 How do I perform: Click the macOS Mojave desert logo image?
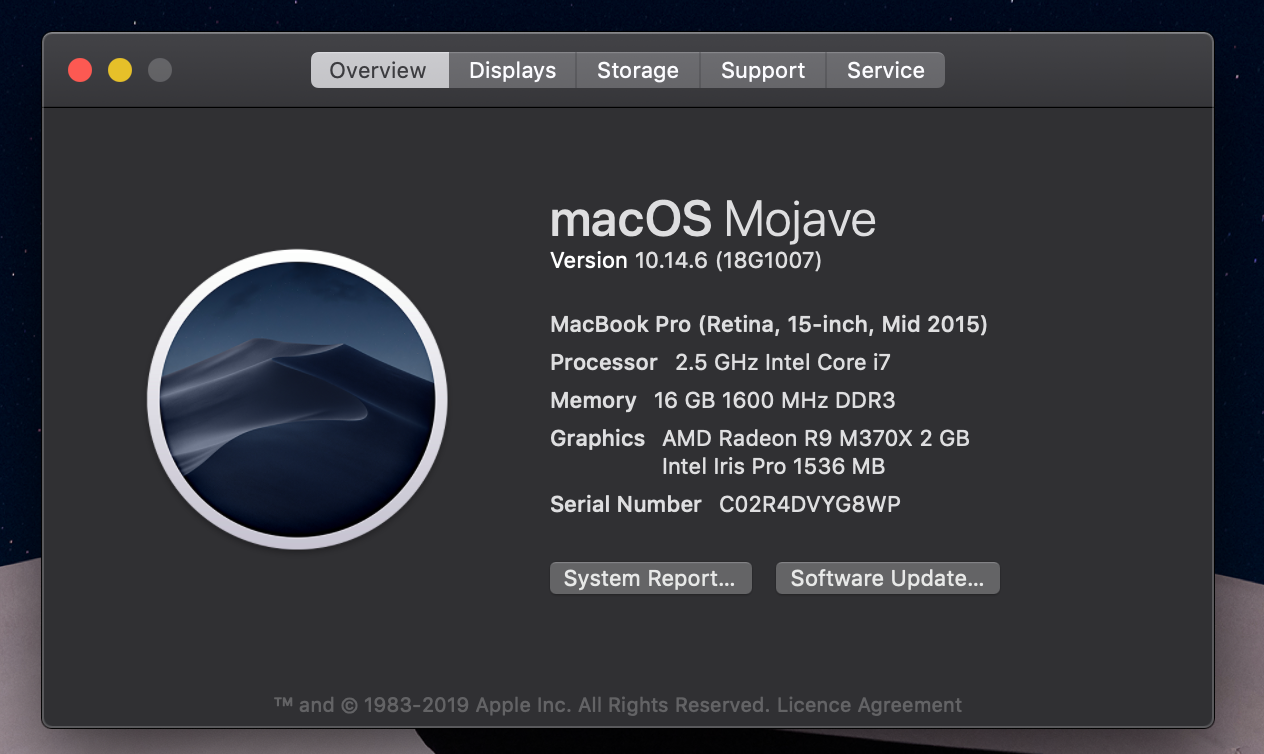pos(297,399)
